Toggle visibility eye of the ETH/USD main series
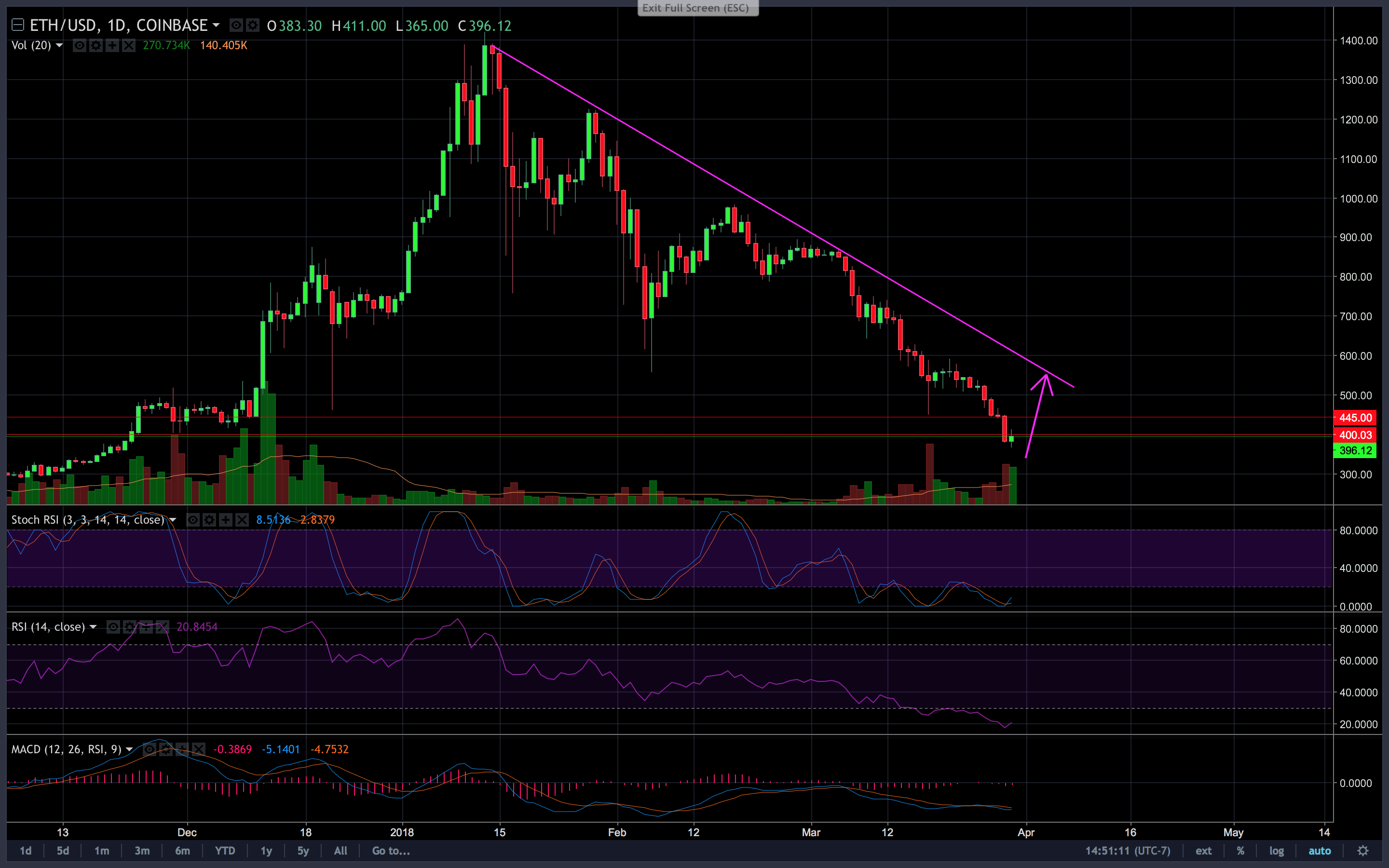Viewport: 1389px width, 868px height. pos(236,25)
